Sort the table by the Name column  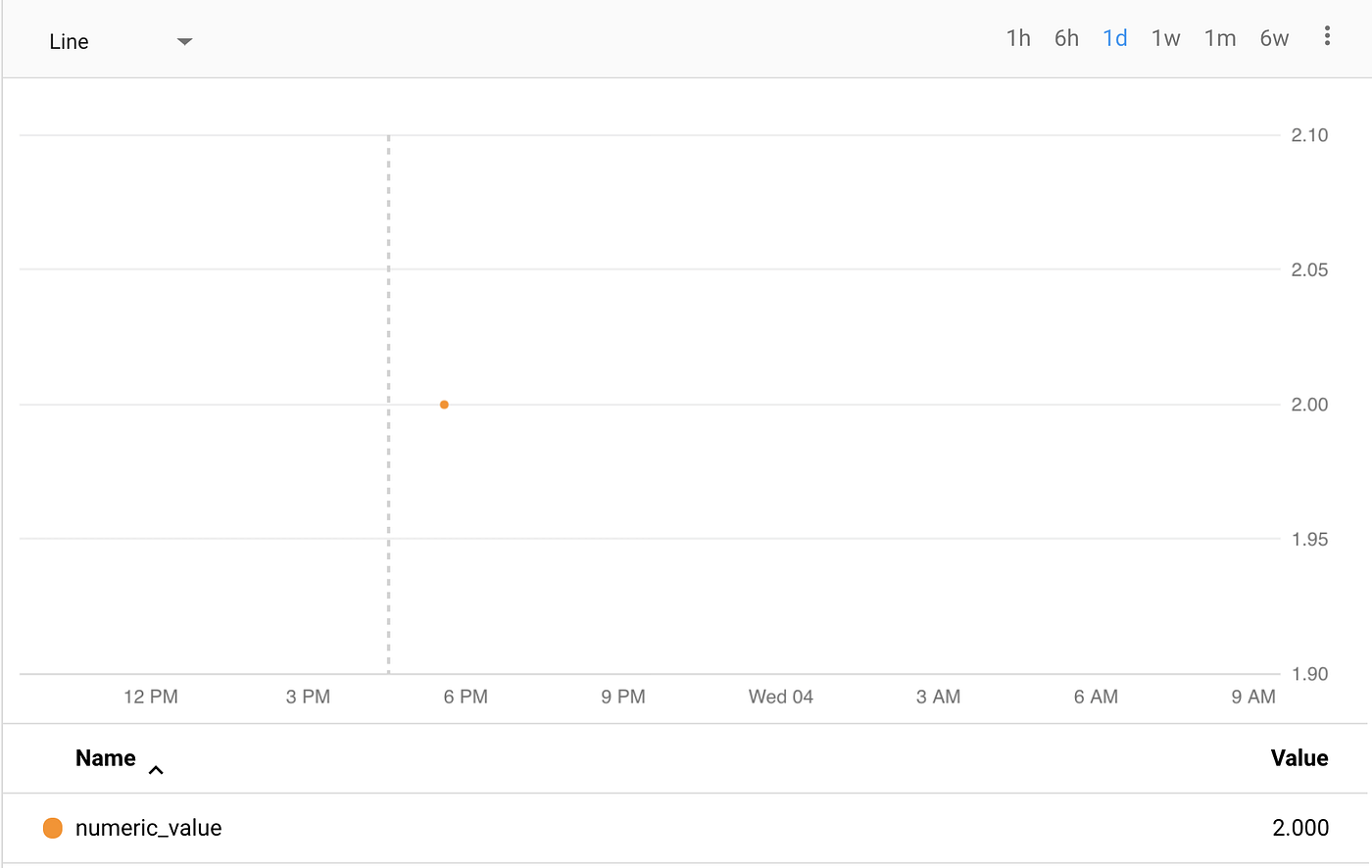pos(105,757)
